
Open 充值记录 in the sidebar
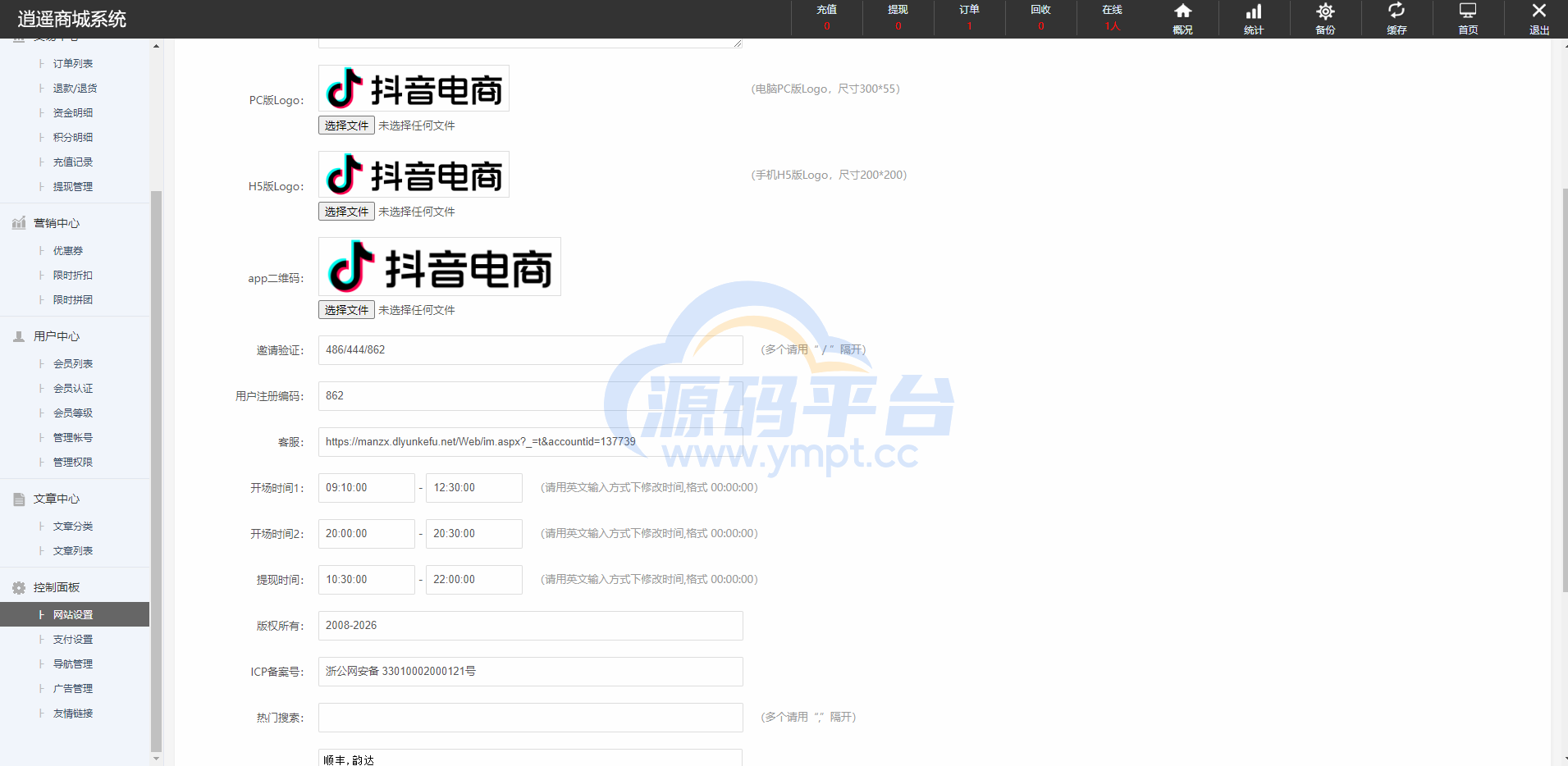pos(75,162)
